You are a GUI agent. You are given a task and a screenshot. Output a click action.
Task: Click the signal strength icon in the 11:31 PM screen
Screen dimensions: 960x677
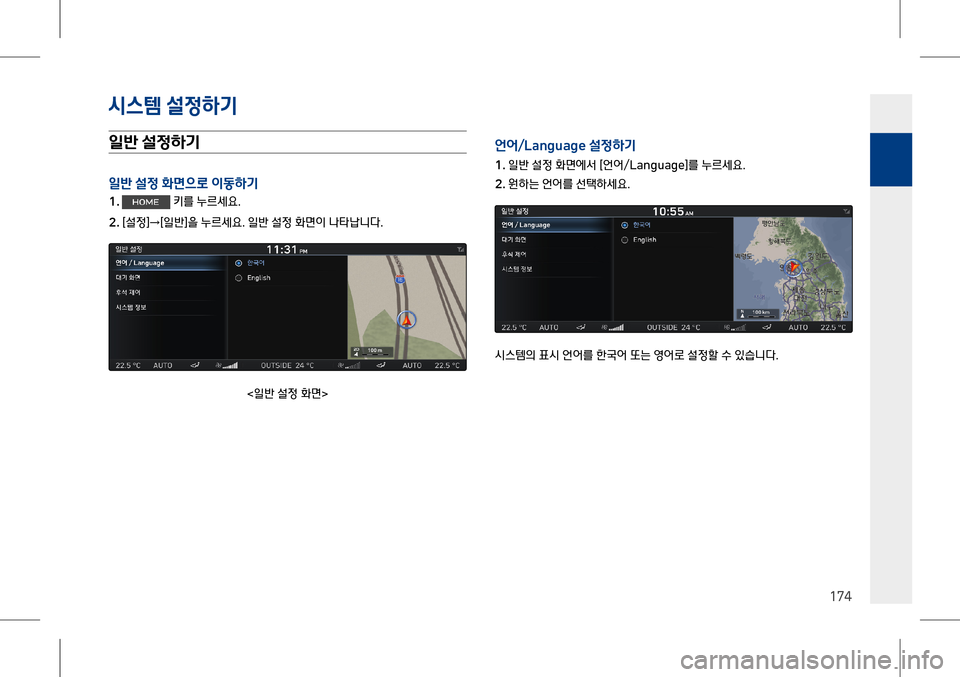tap(460, 250)
